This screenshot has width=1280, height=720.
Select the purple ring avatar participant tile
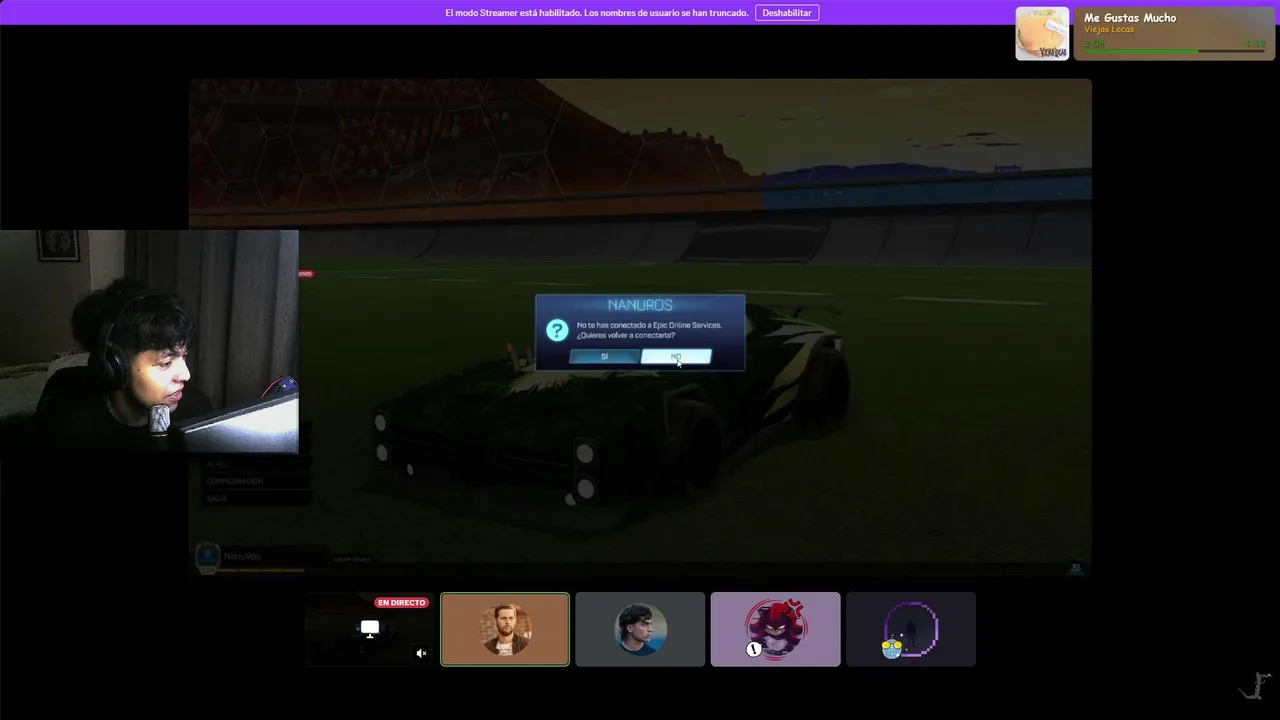[x=911, y=629]
